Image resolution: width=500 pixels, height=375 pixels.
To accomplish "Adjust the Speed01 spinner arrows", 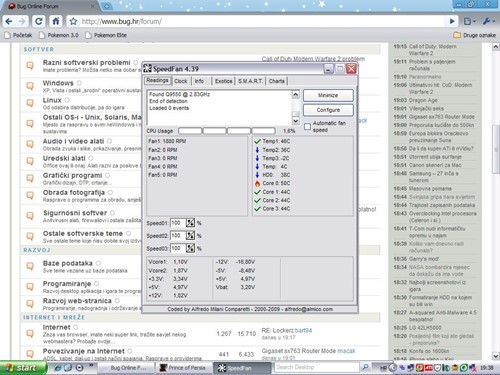I will click(x=190, y=223).
